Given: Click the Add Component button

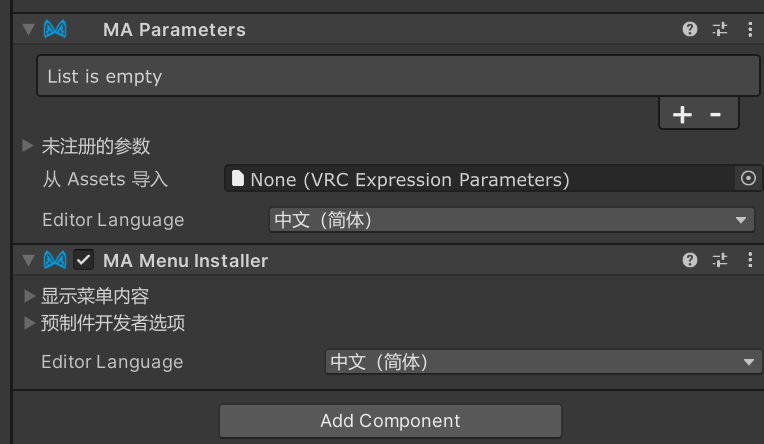Looking at the screenshot, I should click(x=390, y=421).
